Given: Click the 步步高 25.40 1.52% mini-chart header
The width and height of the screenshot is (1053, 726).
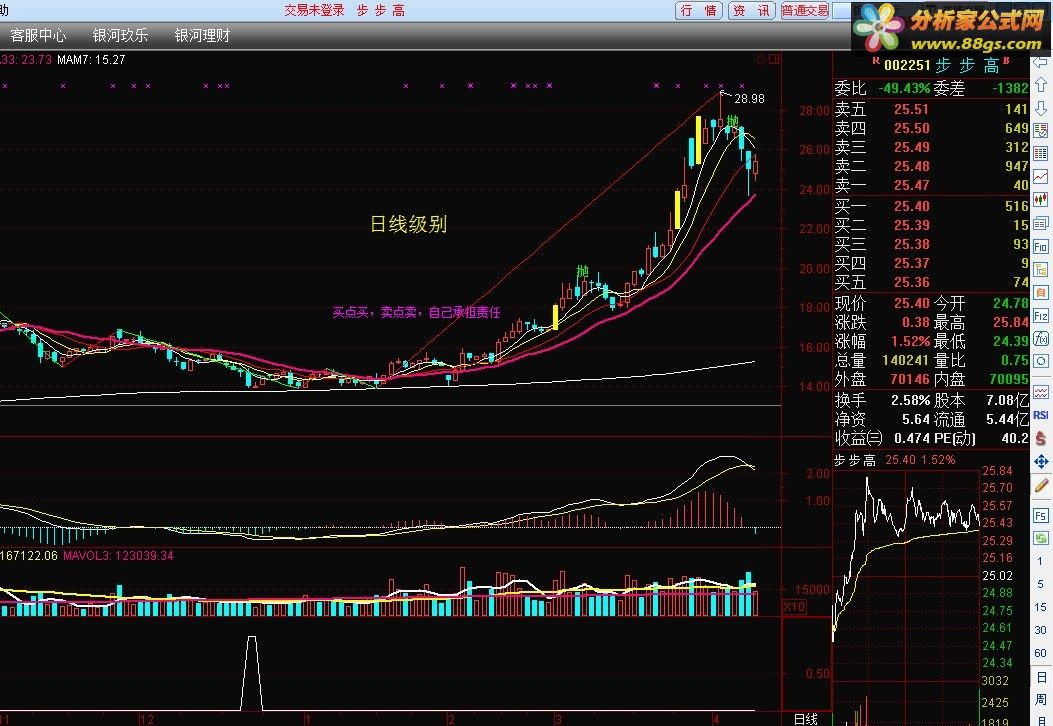Looking at the screenshot, I should (x=895, y=460).
